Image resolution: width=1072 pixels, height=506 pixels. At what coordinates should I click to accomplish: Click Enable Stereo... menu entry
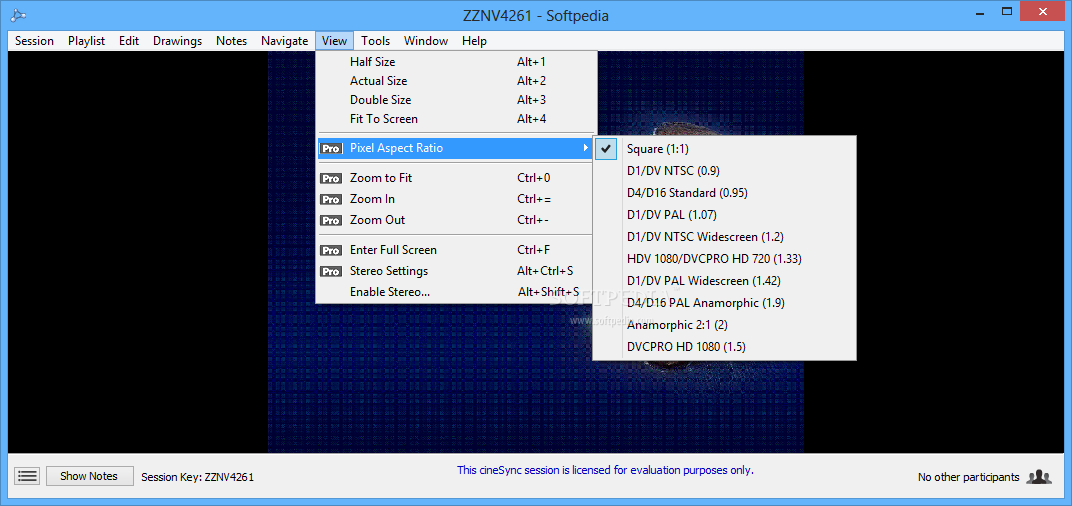coord(456,292)
